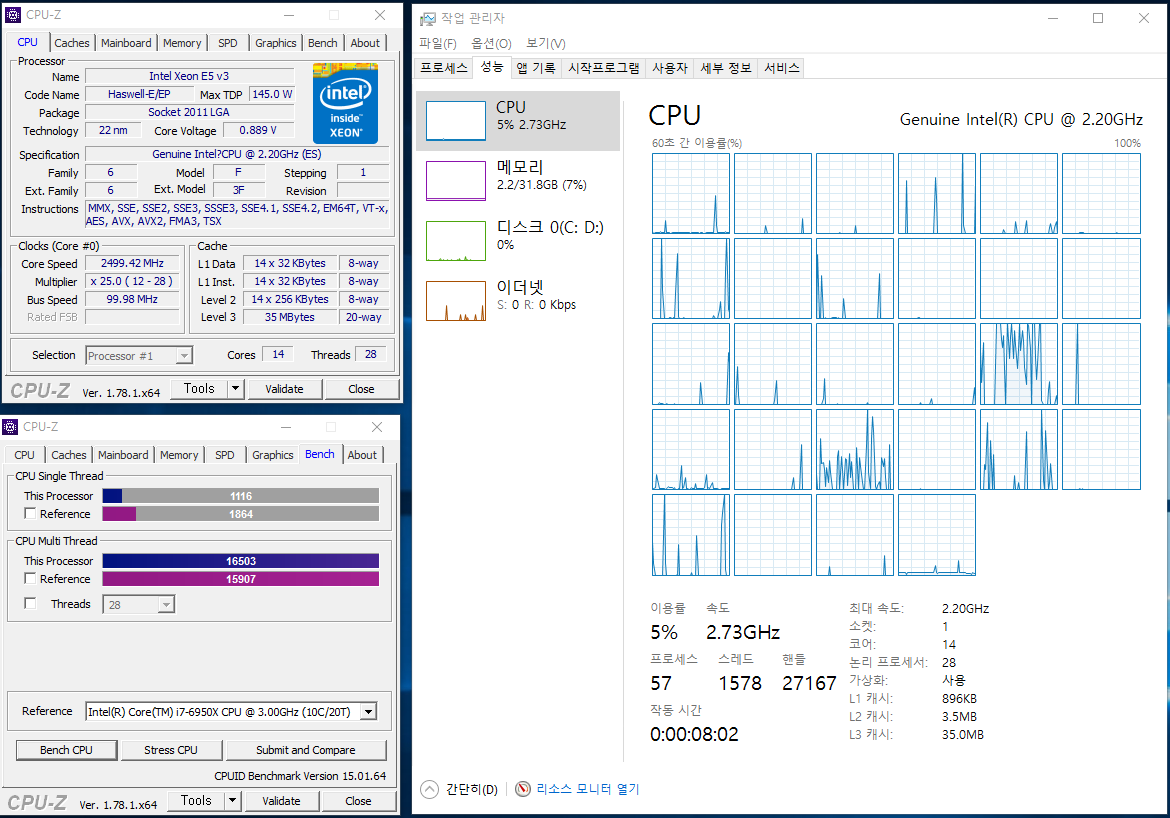1170x818 pixels.
Task: Click the Stress CPU button
Action: 171,750
